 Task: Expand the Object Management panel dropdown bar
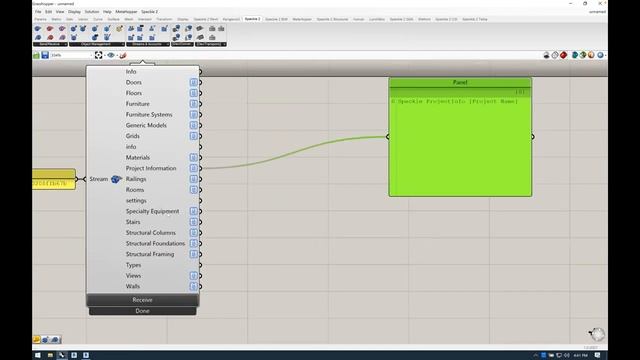pyautogui.click(x=97, y=44)
